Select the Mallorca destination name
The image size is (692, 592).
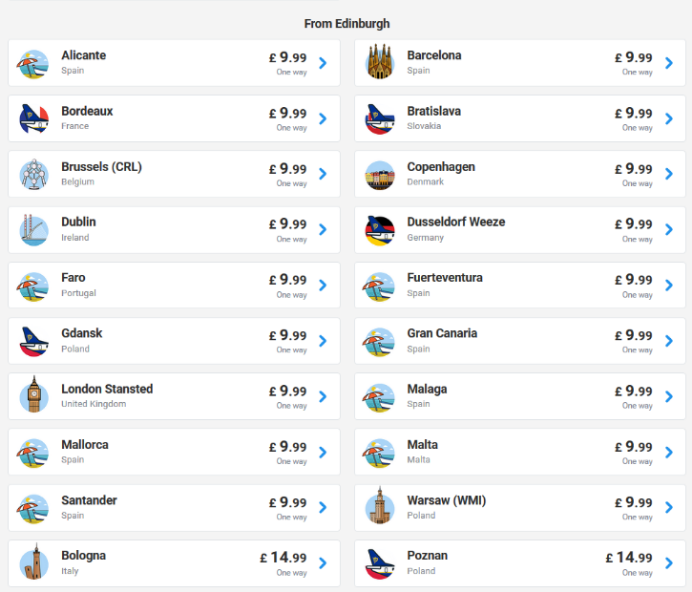[85, 445]
